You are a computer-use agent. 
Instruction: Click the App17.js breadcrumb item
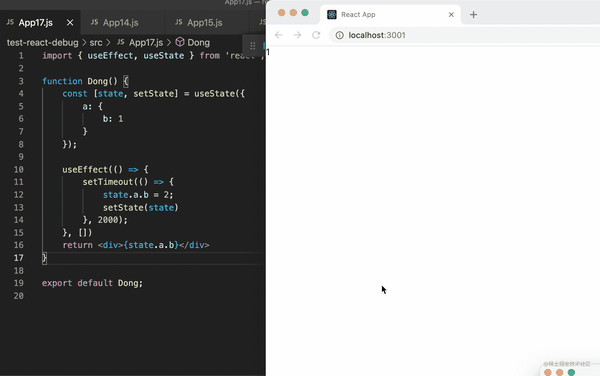(146, 42)
